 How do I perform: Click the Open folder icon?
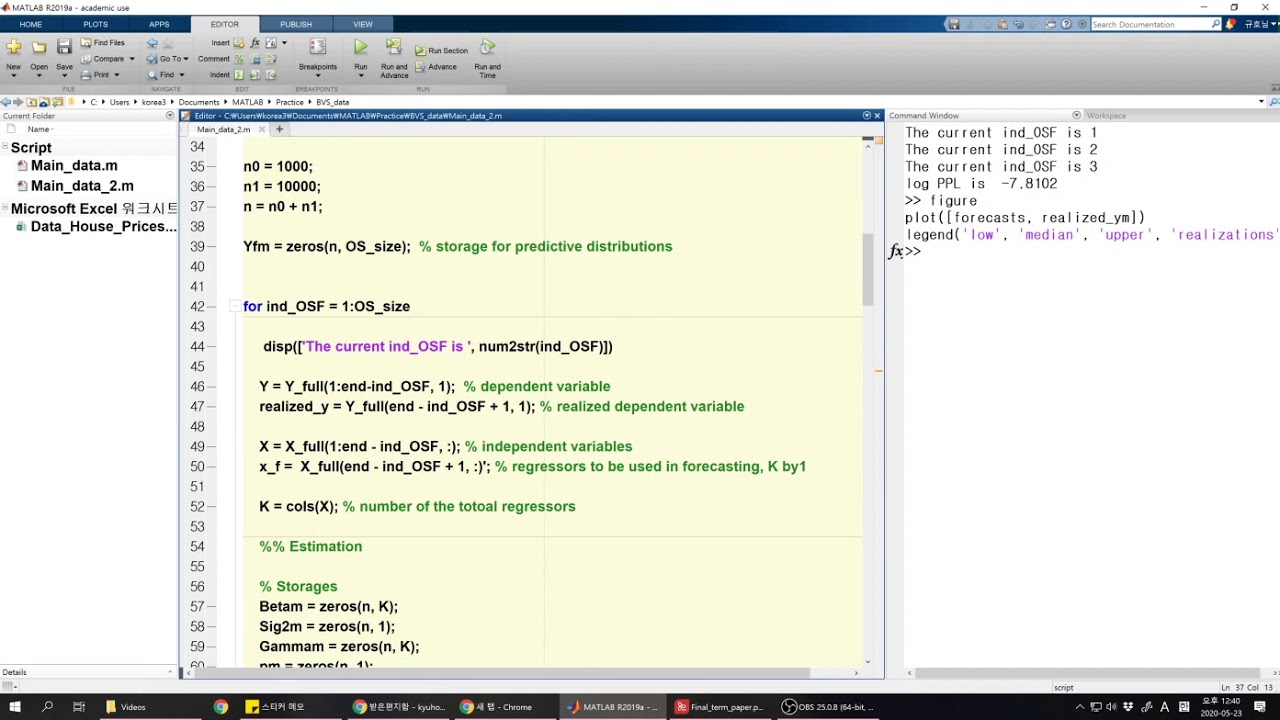pyautogui.click(x=39, y=47)
